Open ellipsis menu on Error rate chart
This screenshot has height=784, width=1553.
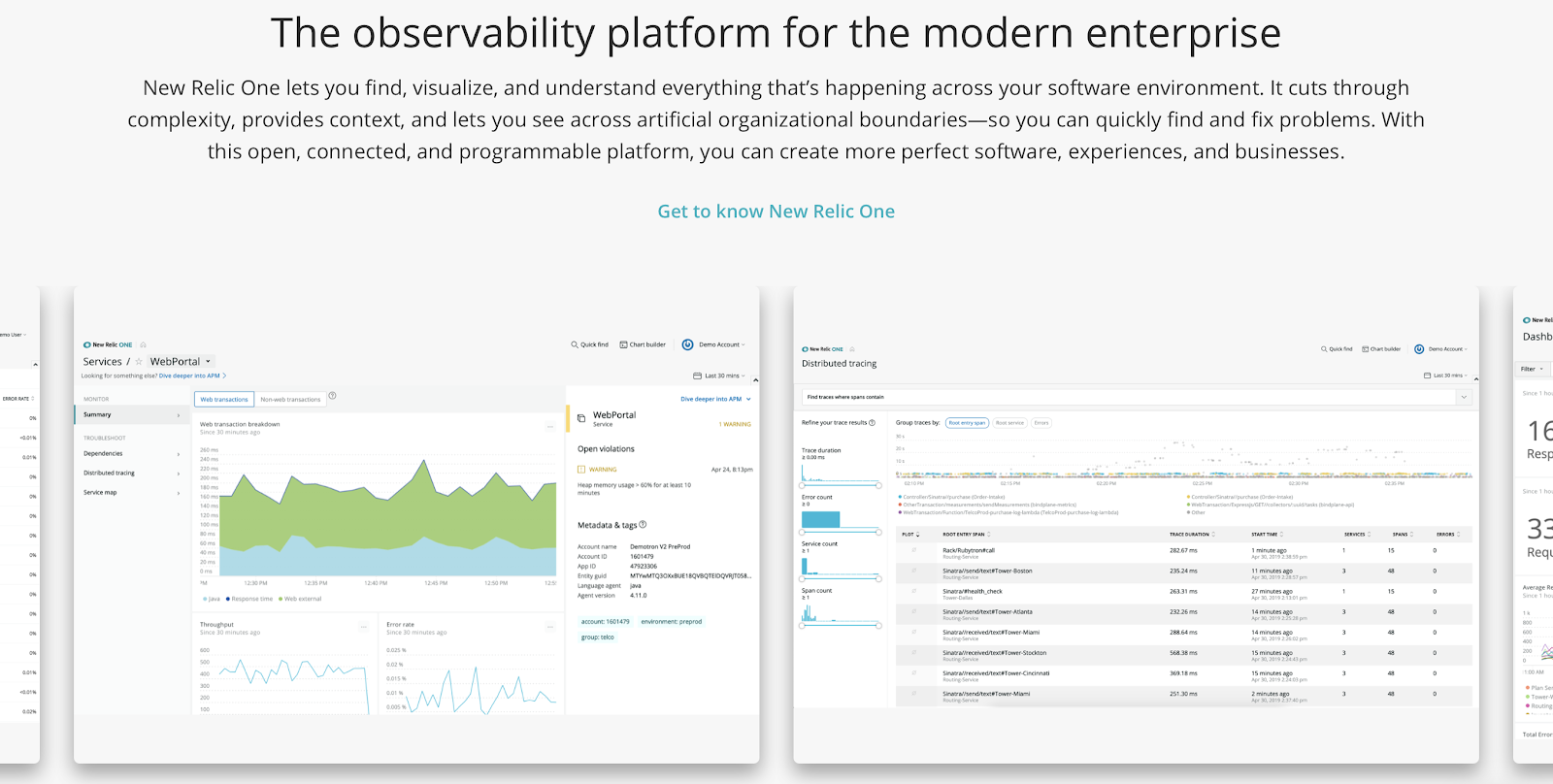pyautogui.click(x=551, y=627)
